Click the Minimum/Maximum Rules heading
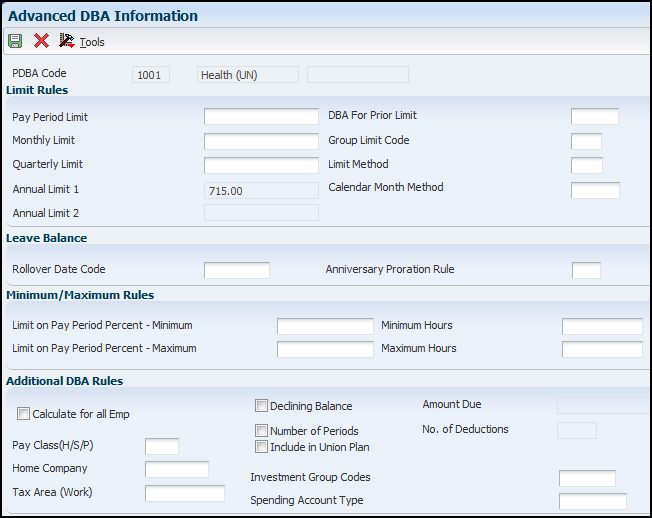The width and height of the screenshot is (652, 518). [x=80, y=295]
